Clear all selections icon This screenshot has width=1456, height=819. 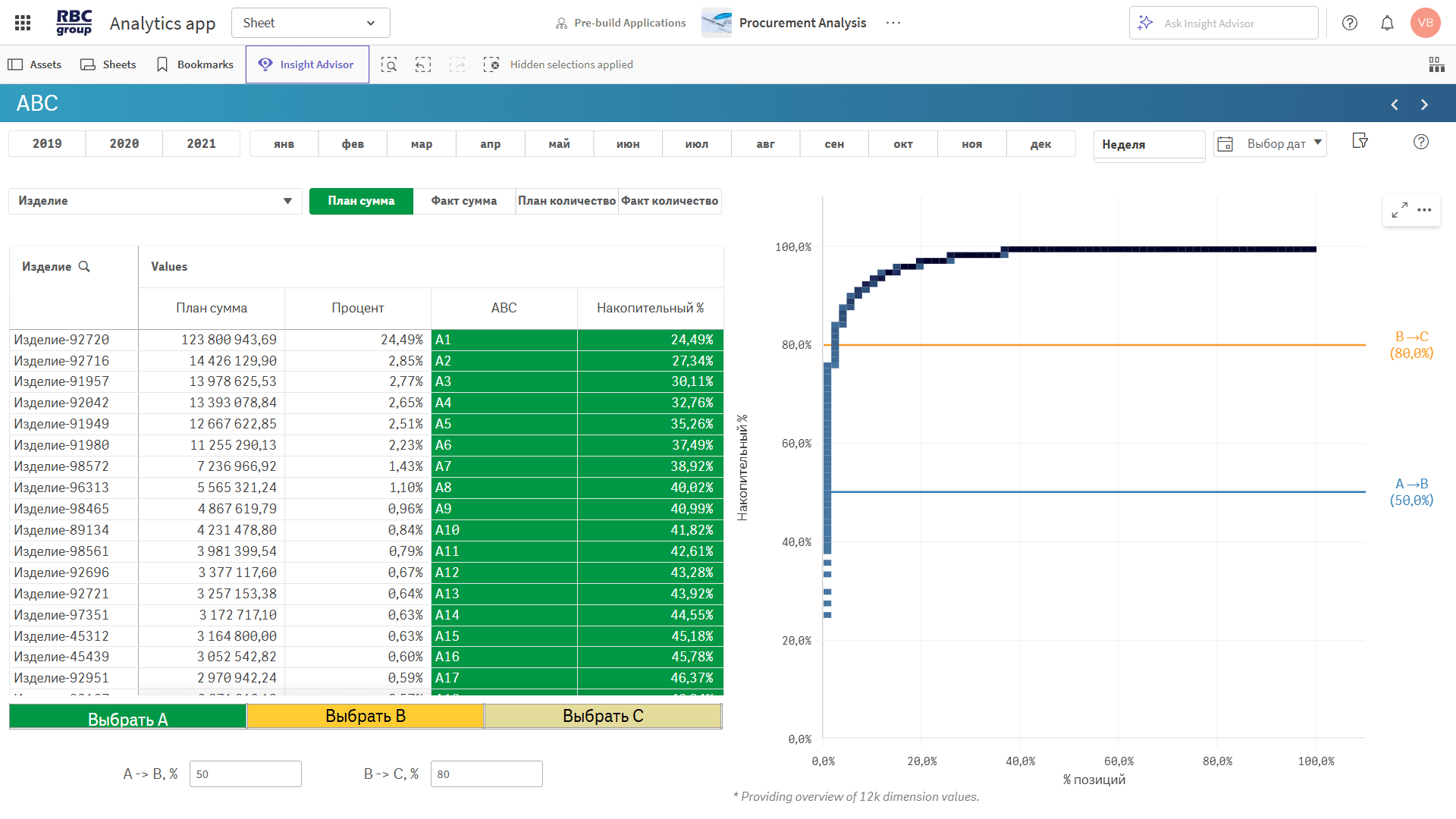[x=491, y=64]
